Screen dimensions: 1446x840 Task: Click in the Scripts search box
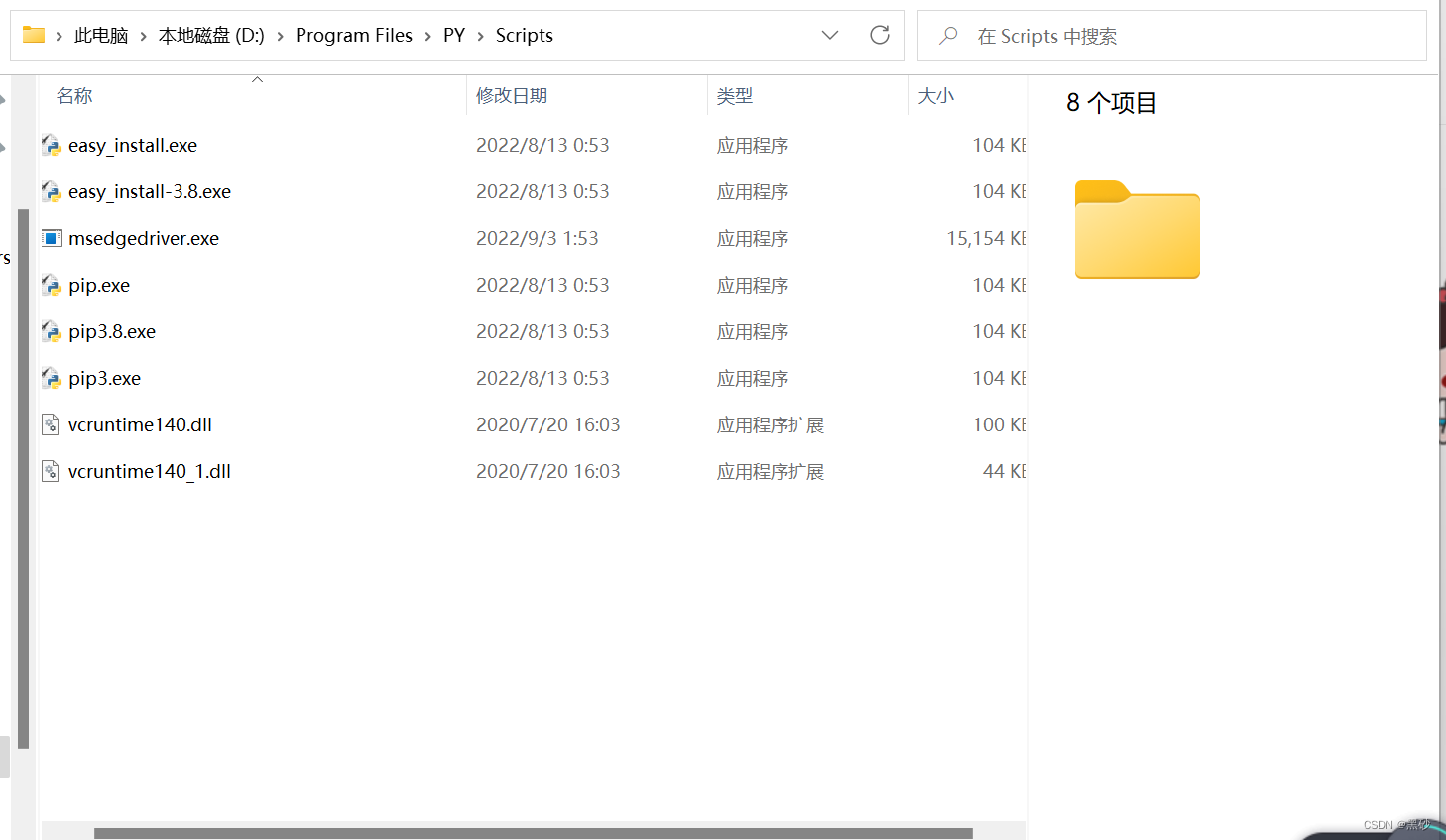tap(1172, 36)
